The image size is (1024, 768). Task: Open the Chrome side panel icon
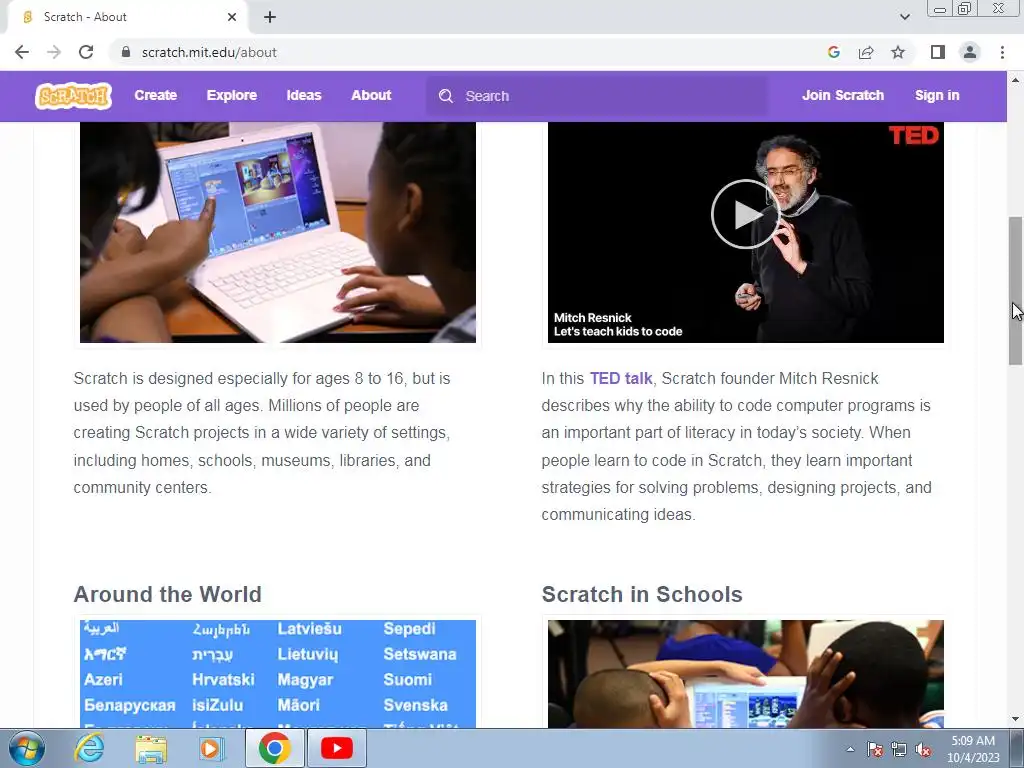pyautogui.click(x=938, y=52)
